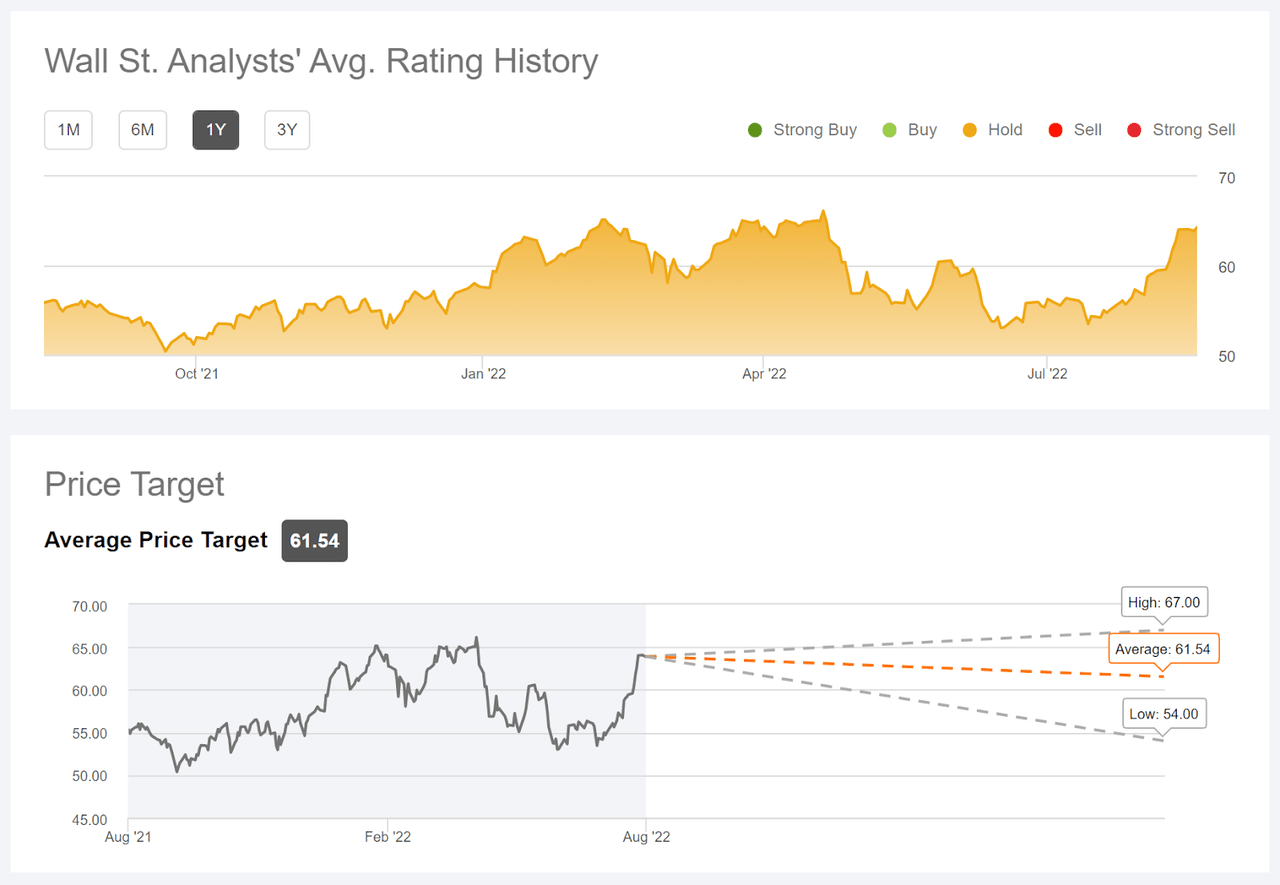Image resolution: width=1280 pixels, height=885 pixels.
Task: Click the 61.54 Average Price Target badge
Action: [314, 540]
